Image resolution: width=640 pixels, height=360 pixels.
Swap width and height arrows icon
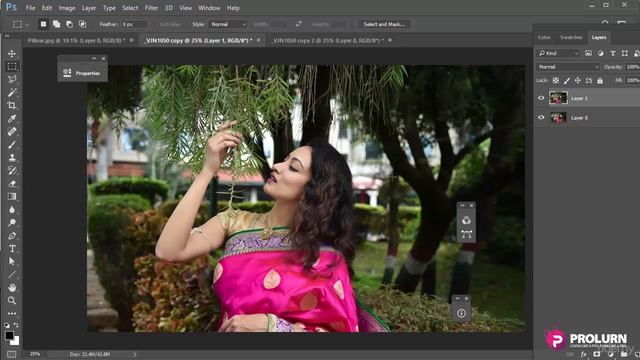click(299, 24)
